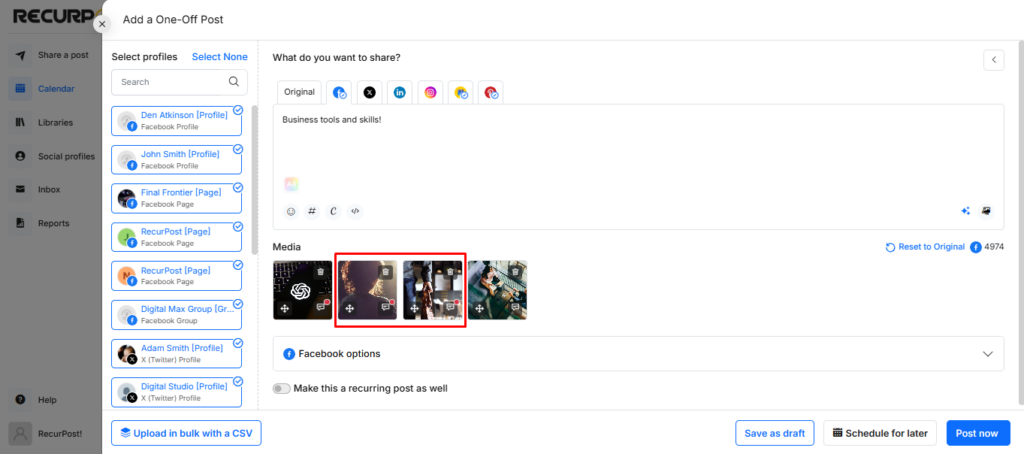
Task: Expand the Facebook options section
Action: [x=638, y=353]
